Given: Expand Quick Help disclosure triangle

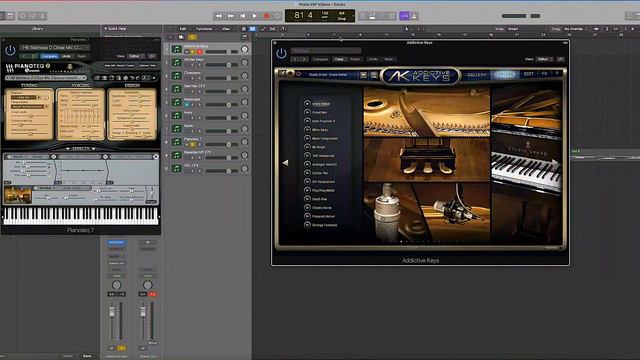Looking at the screenshot, I should pos(105,29).
